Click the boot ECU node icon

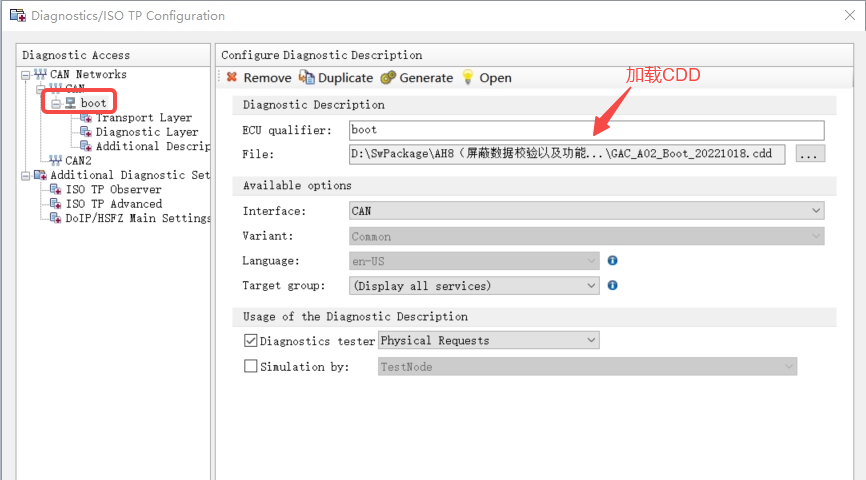click(x=70, y=103)
